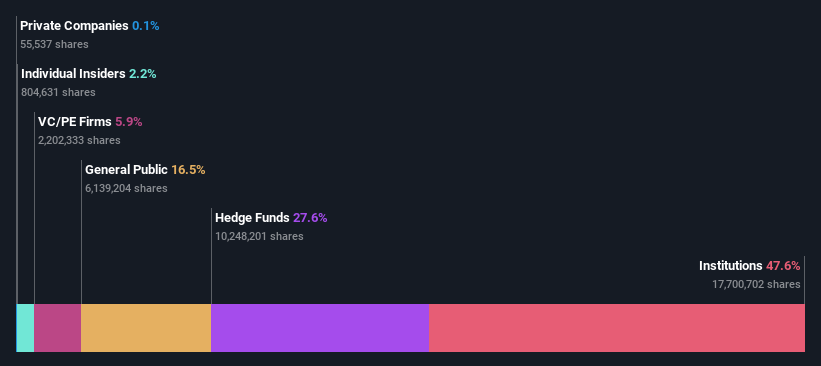Click the 16.5% General Public percentage
This screenshot has width=821, height=366.
pos(188,170)
